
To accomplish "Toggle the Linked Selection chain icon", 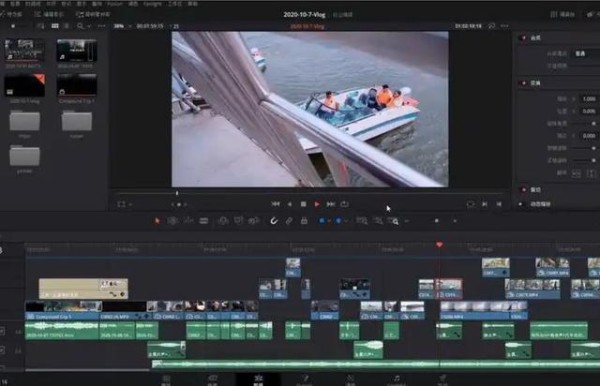I will pos(289,221).
